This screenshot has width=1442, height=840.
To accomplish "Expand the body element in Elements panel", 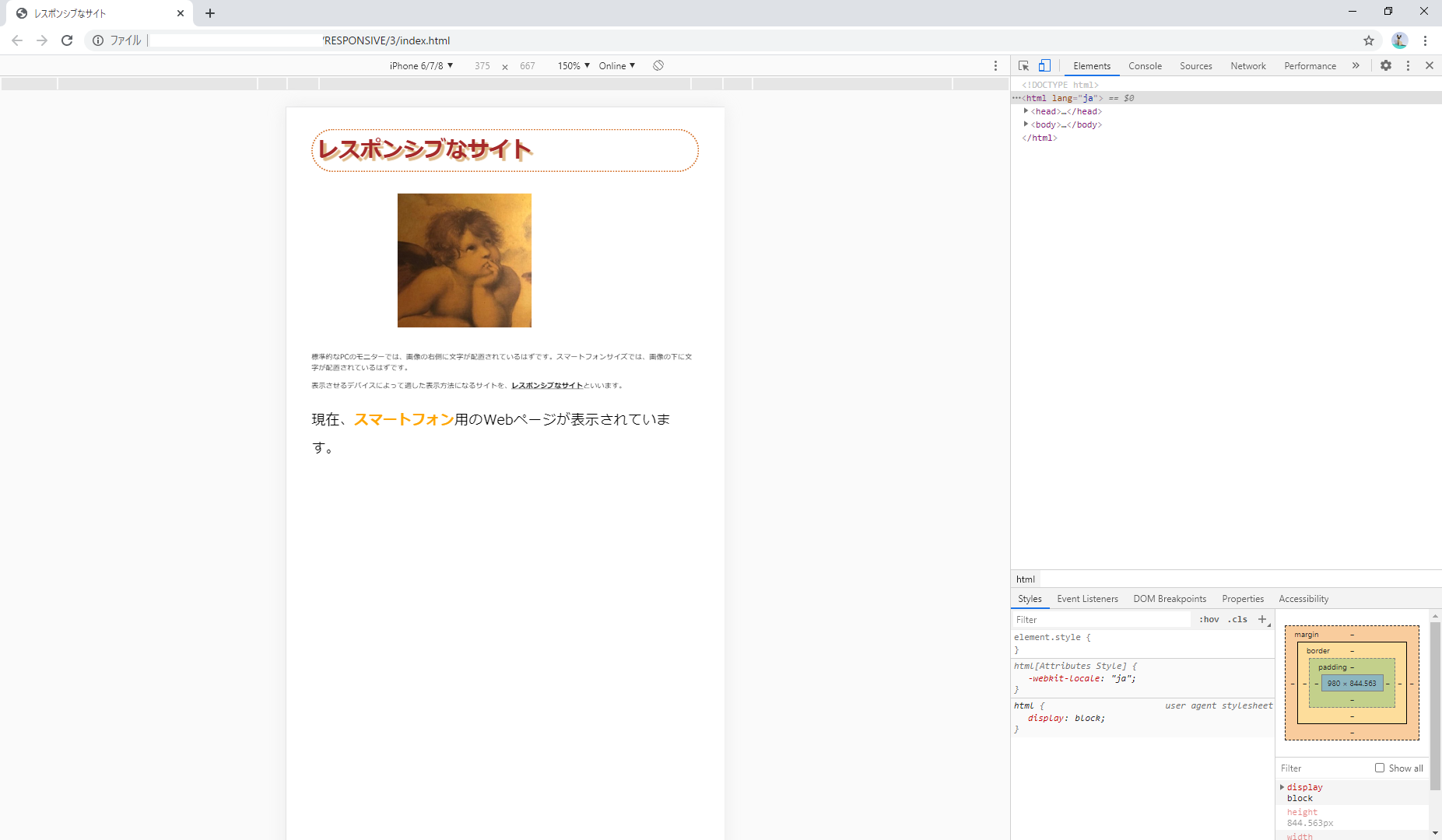I will click(1027, 124).
